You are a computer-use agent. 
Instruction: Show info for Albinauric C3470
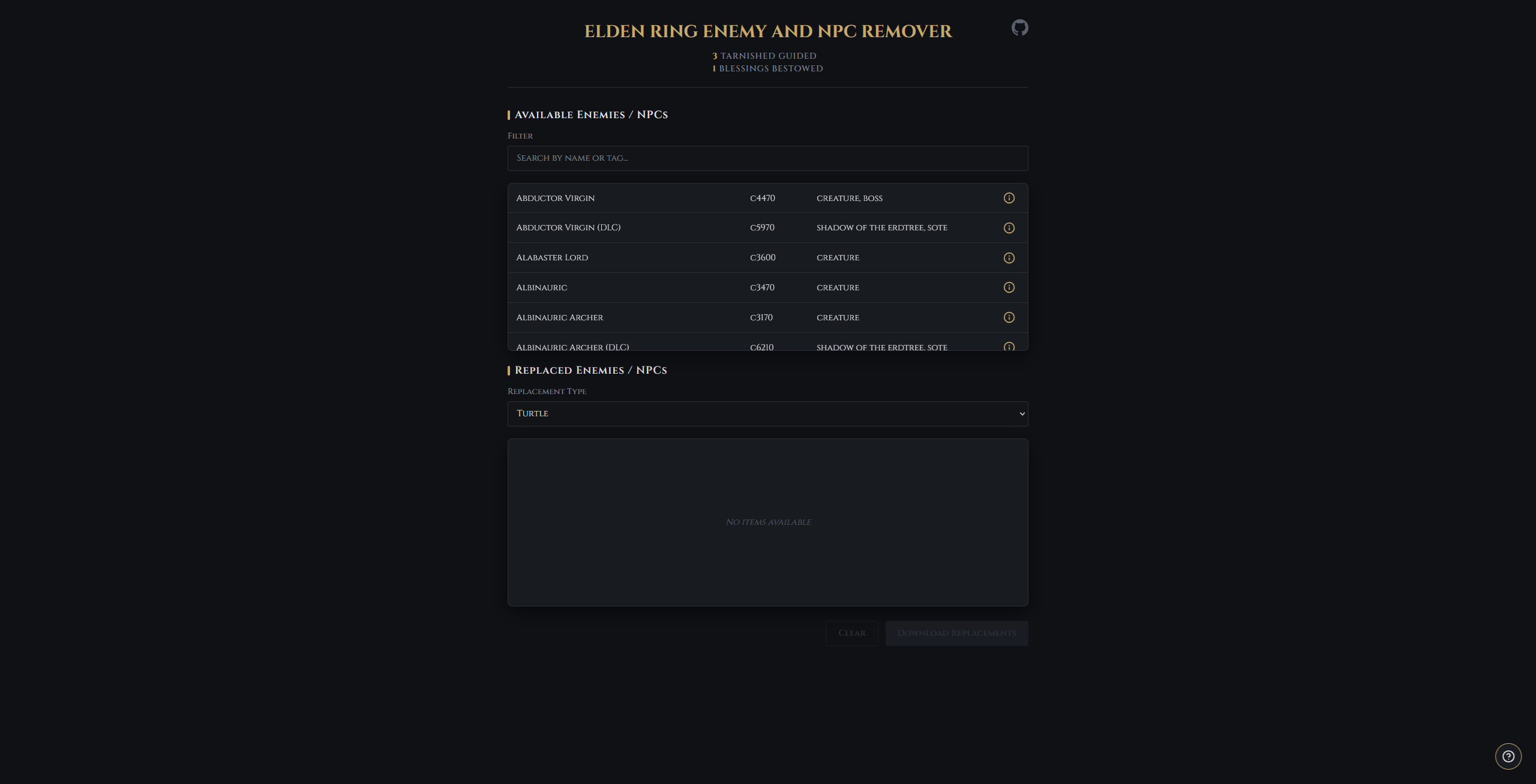[1009, 287]
